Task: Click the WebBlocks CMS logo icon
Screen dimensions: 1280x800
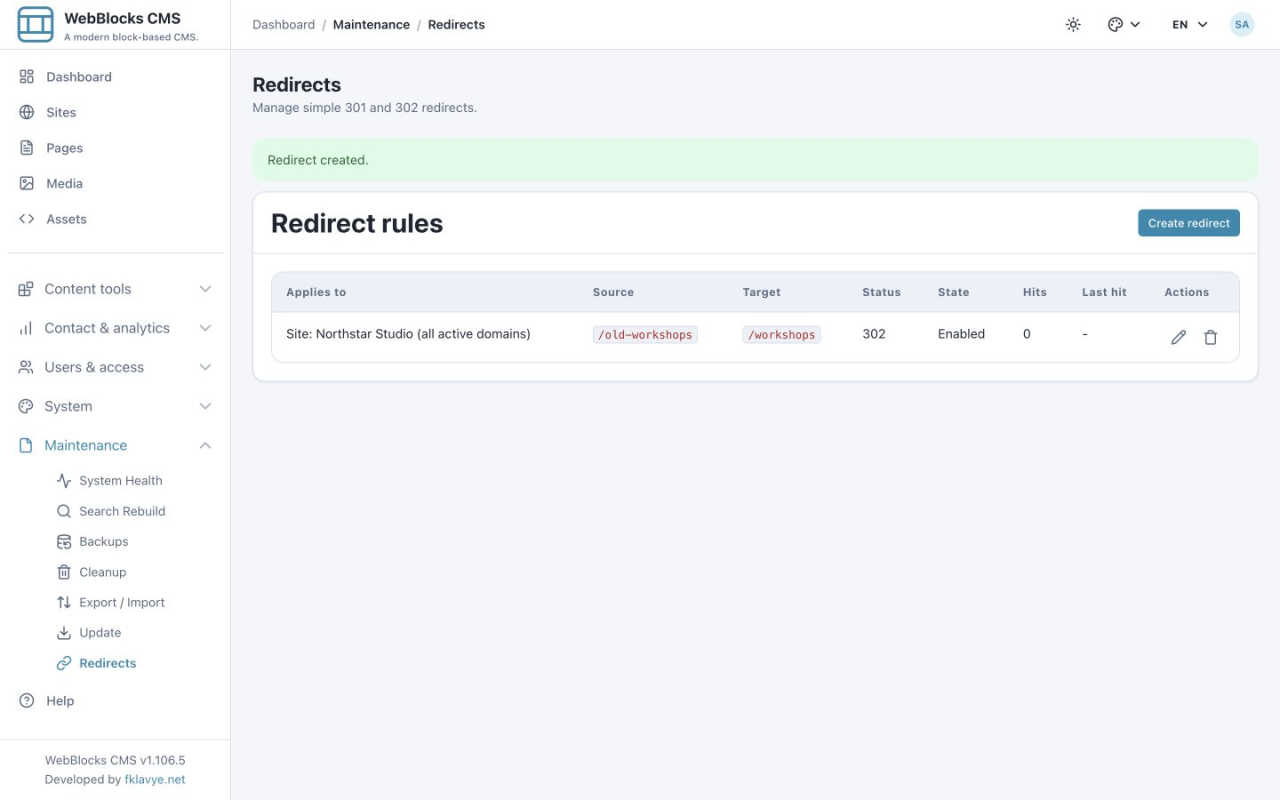Action: coord(35,24)
